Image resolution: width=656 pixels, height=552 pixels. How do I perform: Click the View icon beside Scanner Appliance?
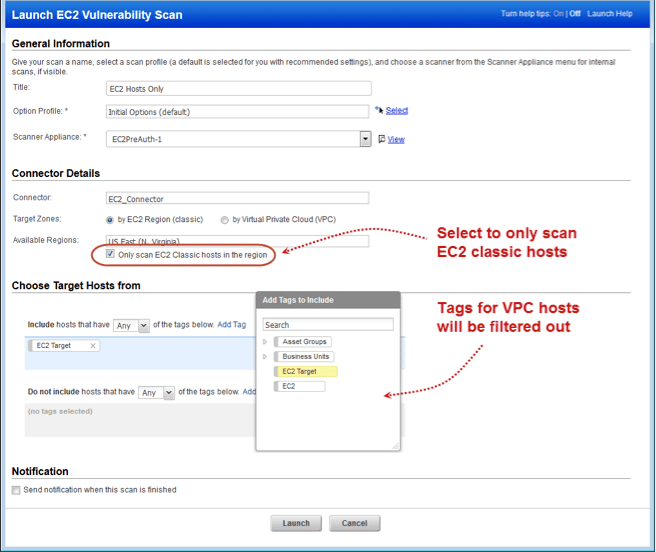pyautogui.click(x=382, y=139)
